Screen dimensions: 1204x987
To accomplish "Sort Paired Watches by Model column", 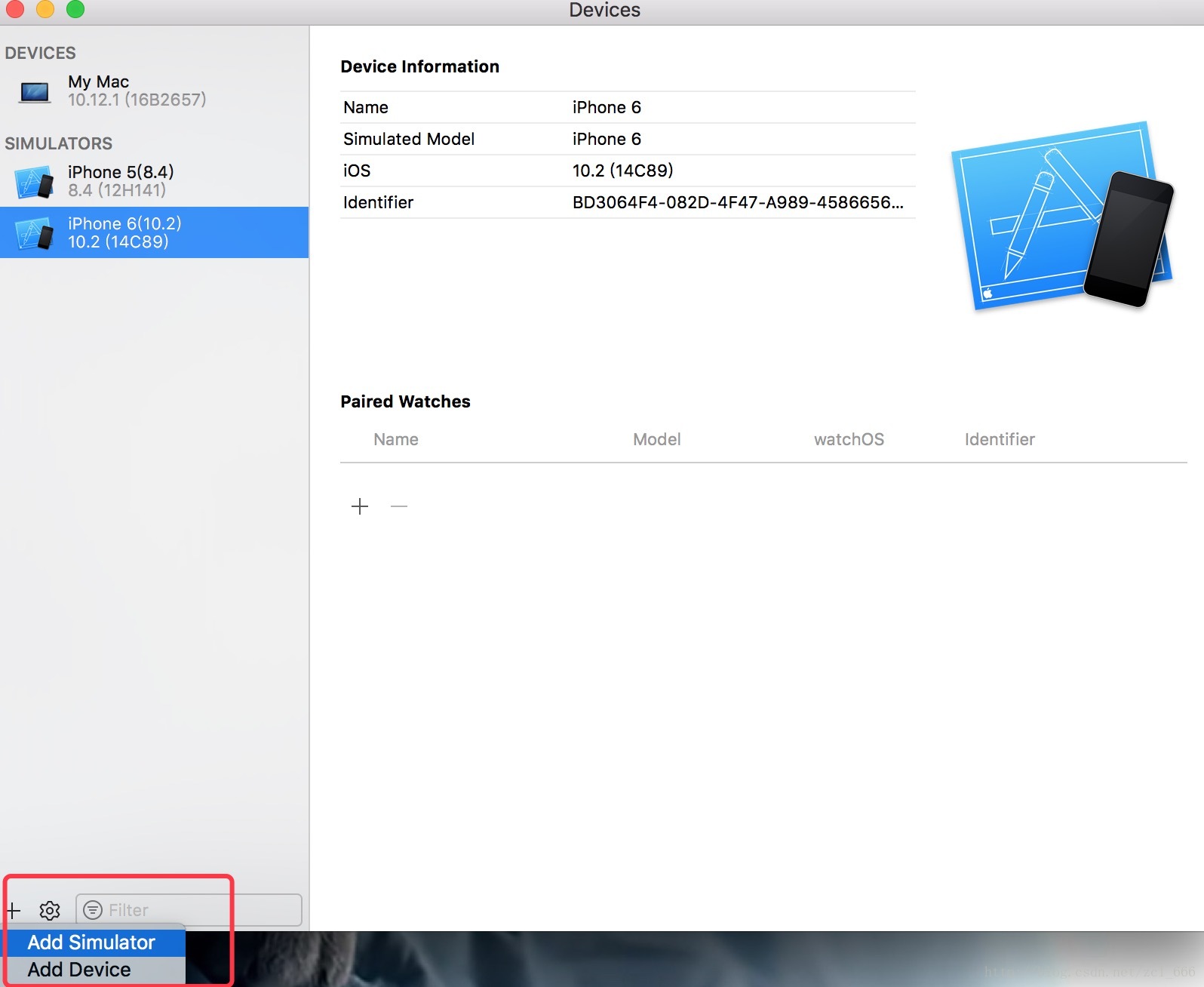I will pos(656,439).
